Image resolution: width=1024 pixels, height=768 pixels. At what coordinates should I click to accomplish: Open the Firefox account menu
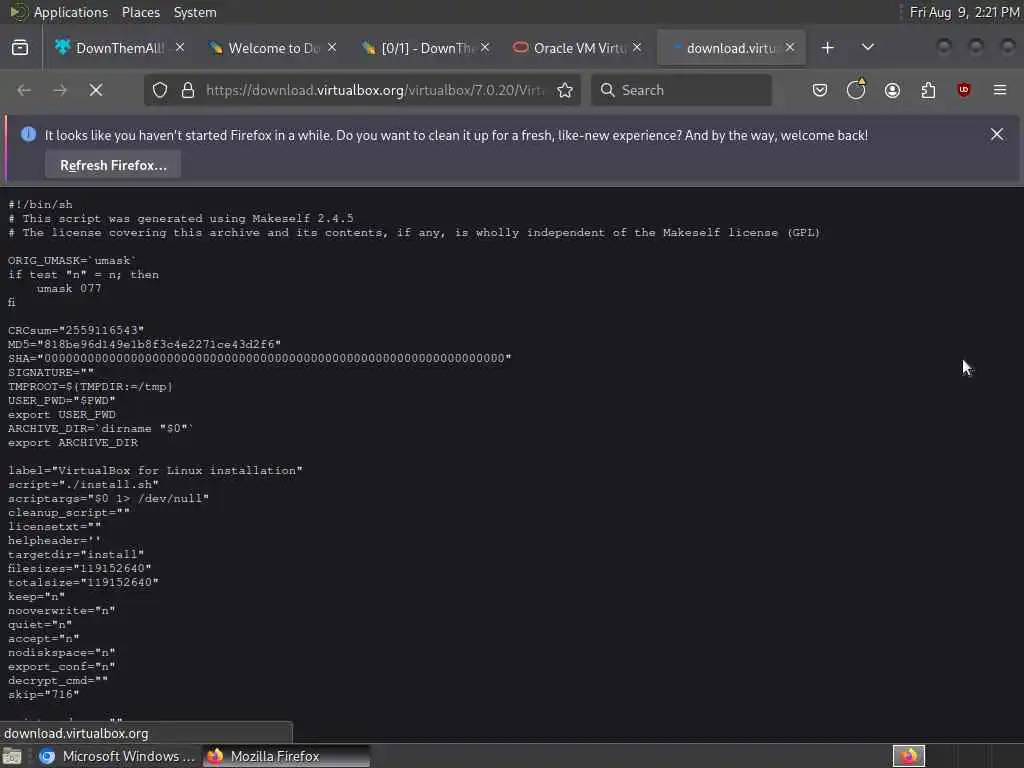892,90
